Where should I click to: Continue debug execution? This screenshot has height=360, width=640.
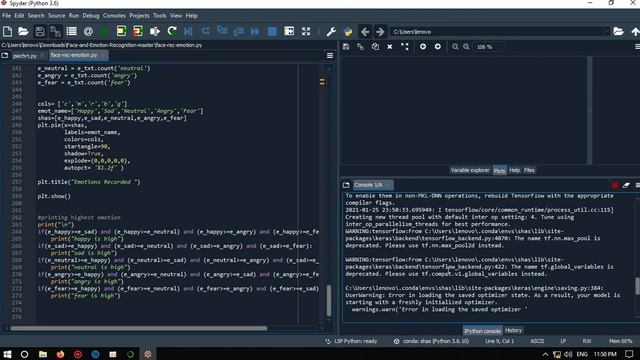click(255, 31)
